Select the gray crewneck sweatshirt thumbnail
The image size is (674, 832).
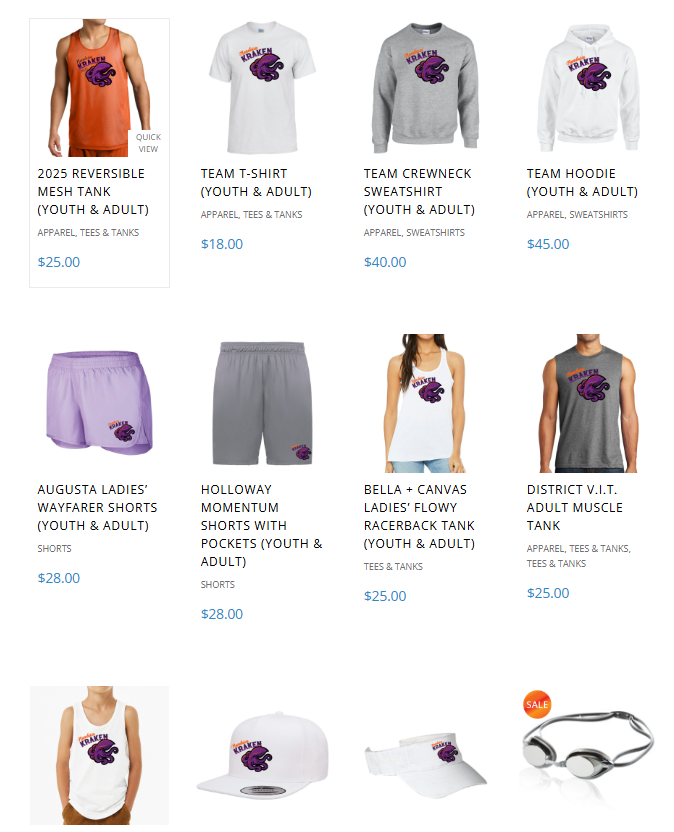(x=425, y=88)
